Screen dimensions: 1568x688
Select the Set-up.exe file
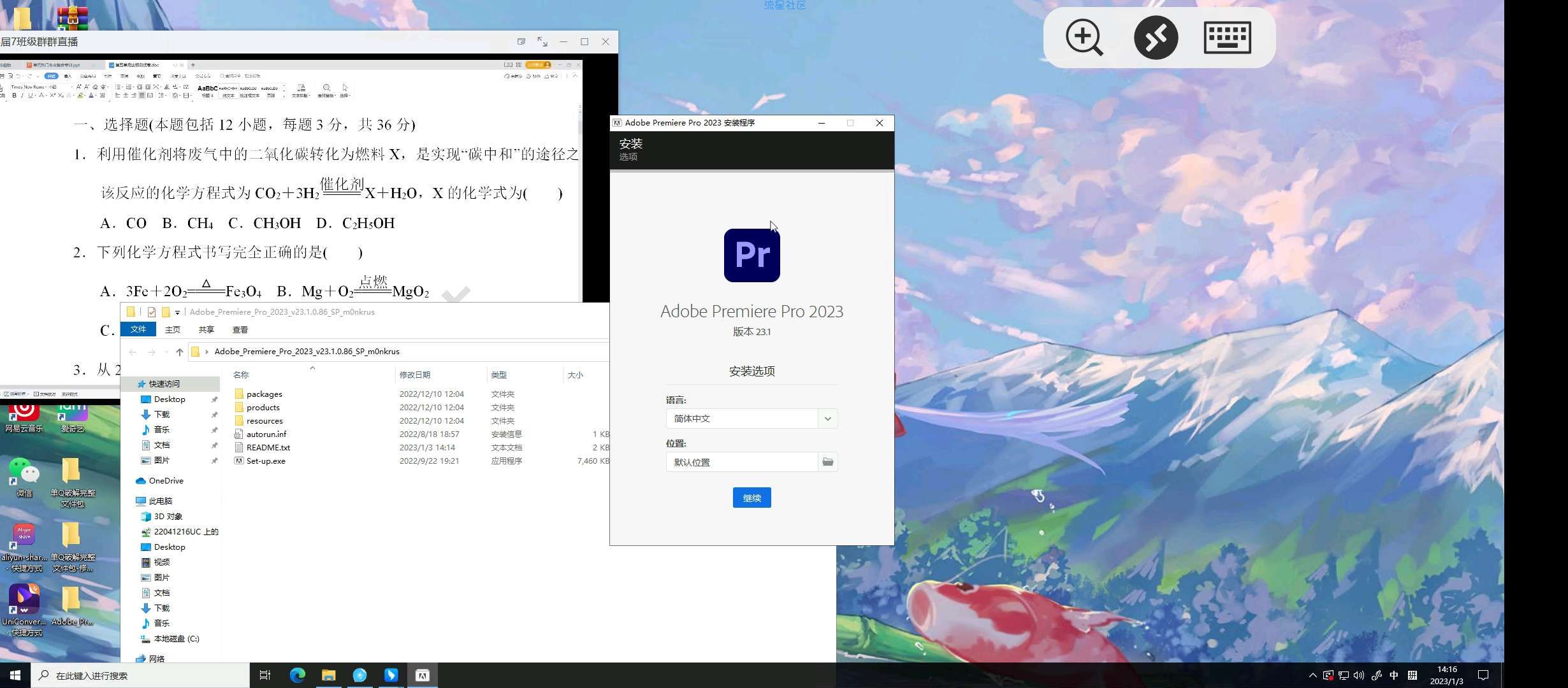coord(266,461)
